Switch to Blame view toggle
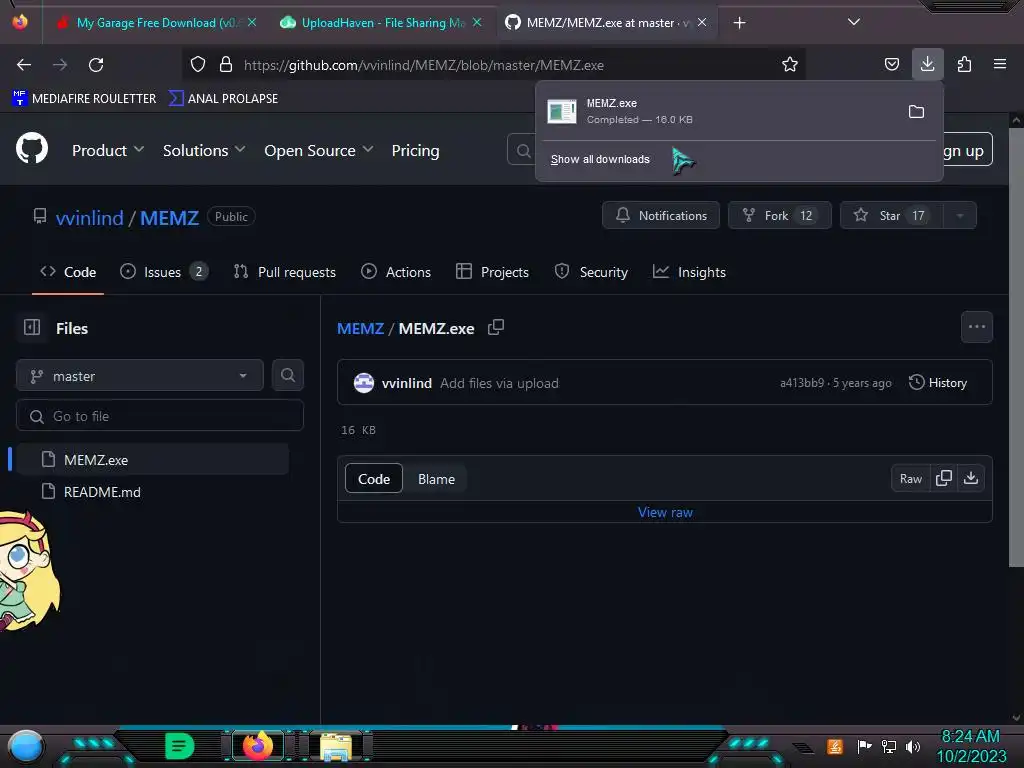Viewport: 1024px width, 768px height. click(x=436, y=479)
